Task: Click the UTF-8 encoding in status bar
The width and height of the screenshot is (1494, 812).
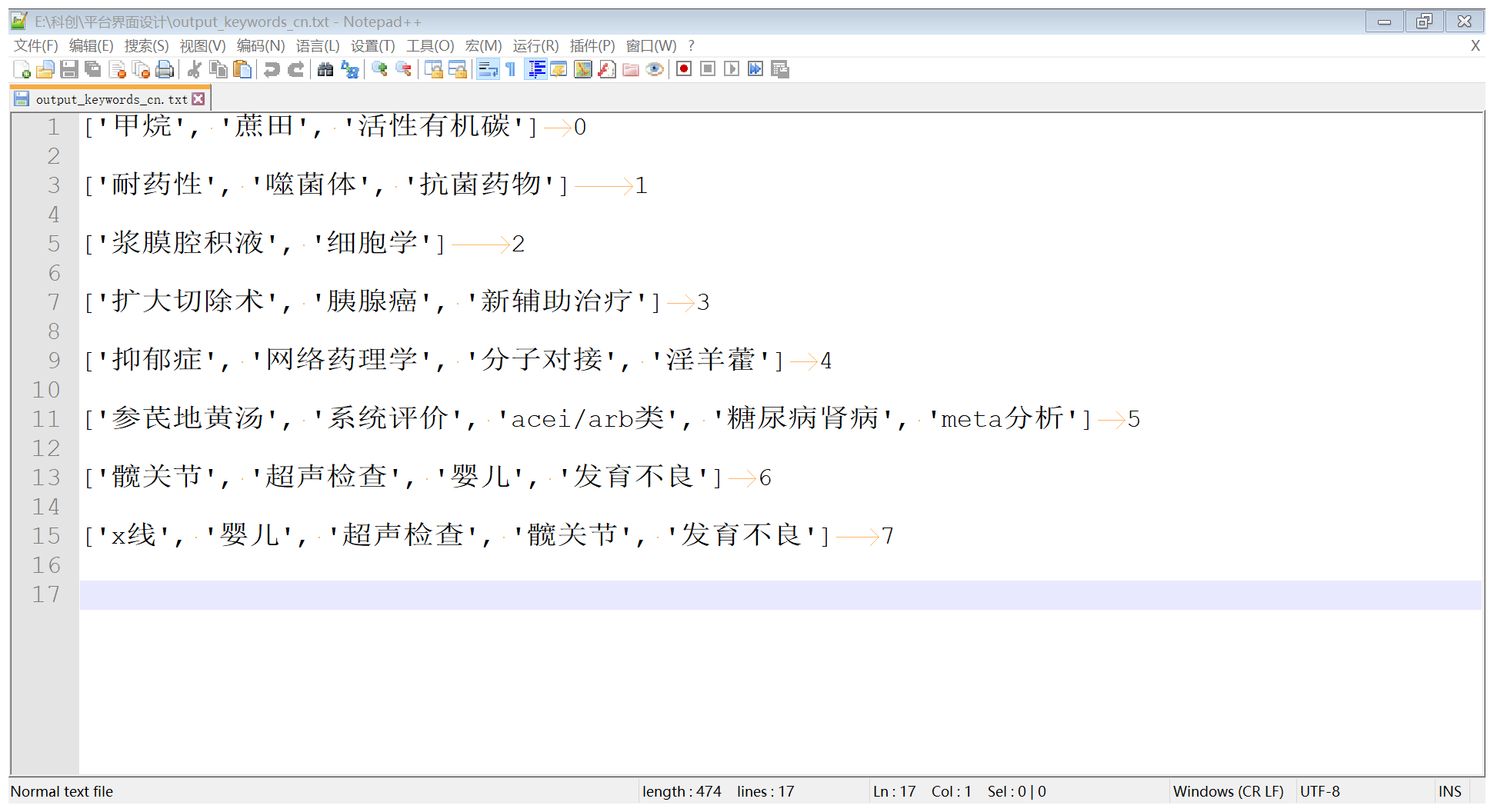Action: (x=1319, y=791)
